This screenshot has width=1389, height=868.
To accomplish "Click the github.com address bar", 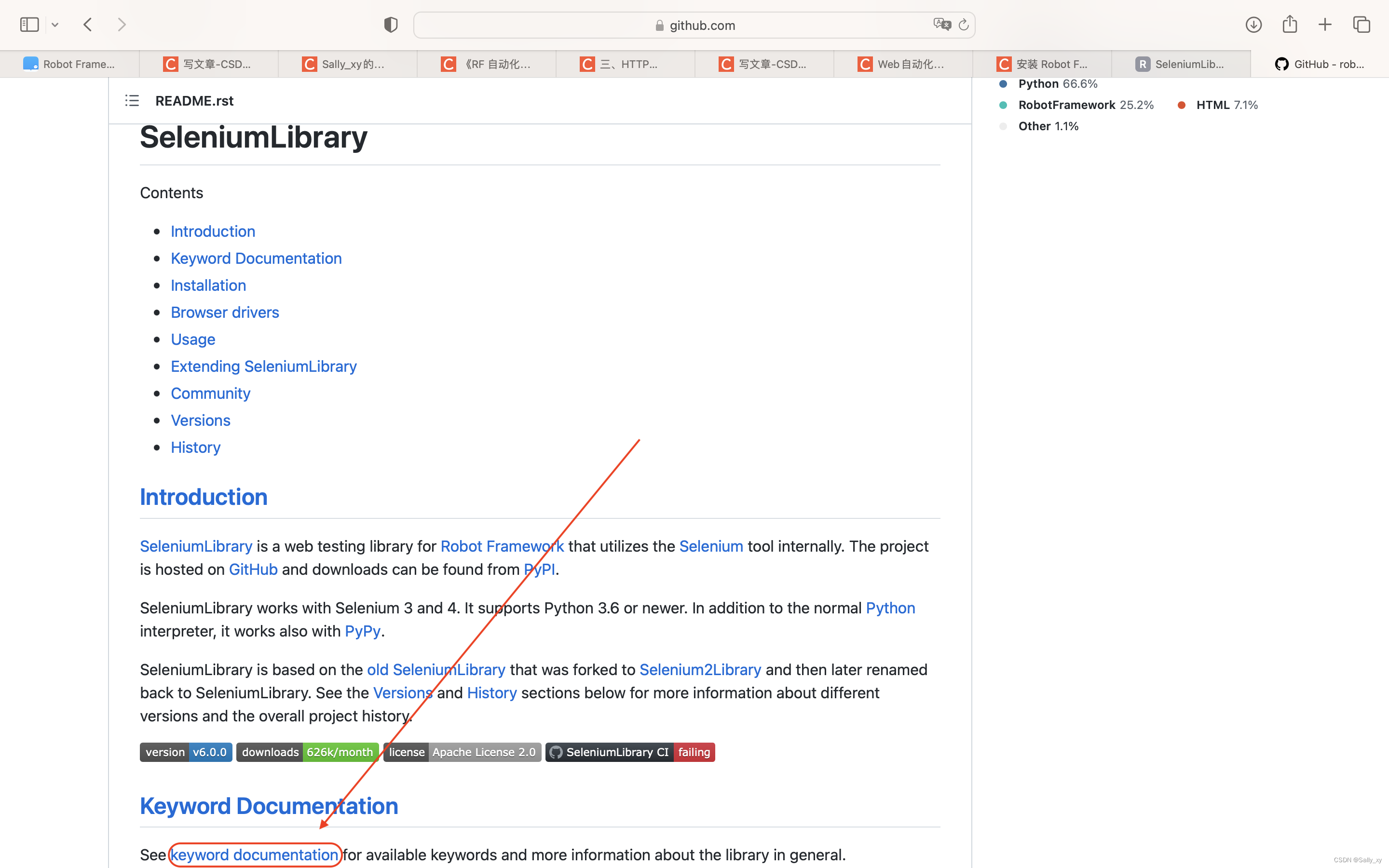I will (x=694, y=25).
